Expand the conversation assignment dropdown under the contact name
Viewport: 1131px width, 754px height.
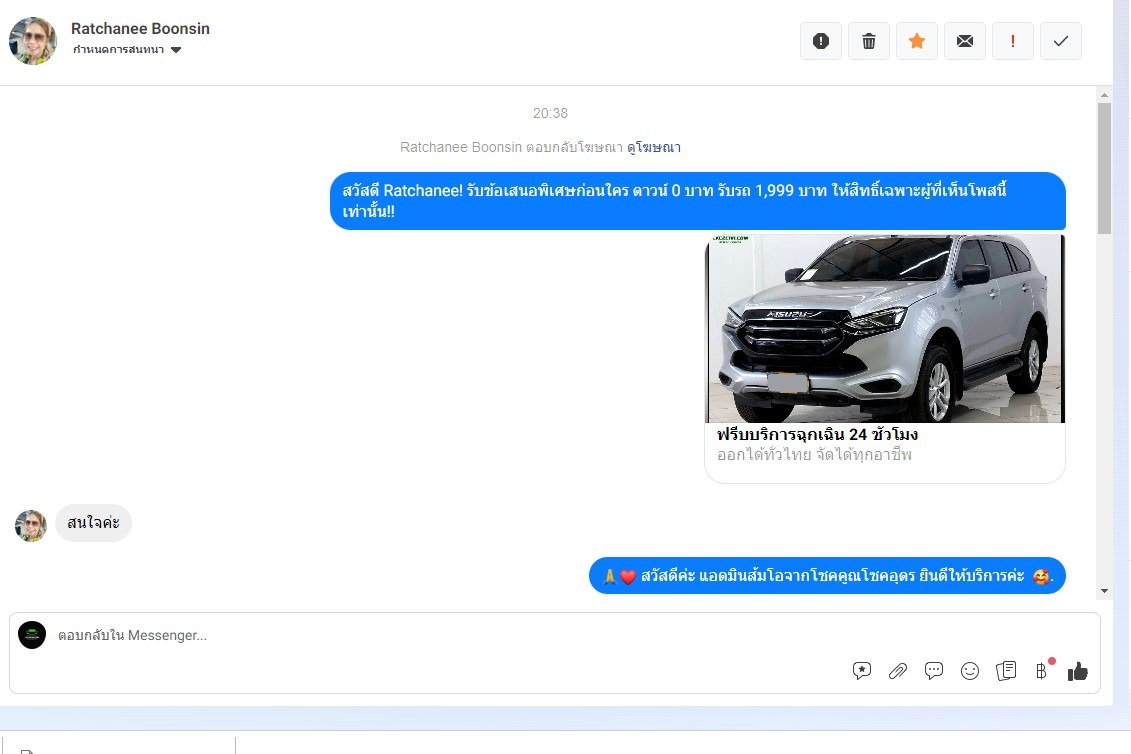click(x=127, y=50)
